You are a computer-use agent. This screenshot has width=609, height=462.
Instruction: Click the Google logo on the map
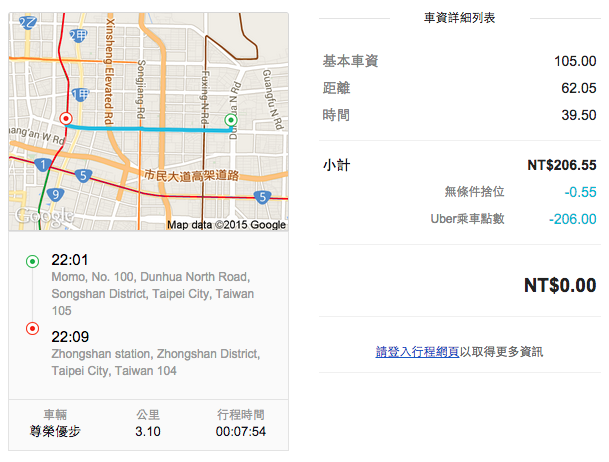(44, 215)
